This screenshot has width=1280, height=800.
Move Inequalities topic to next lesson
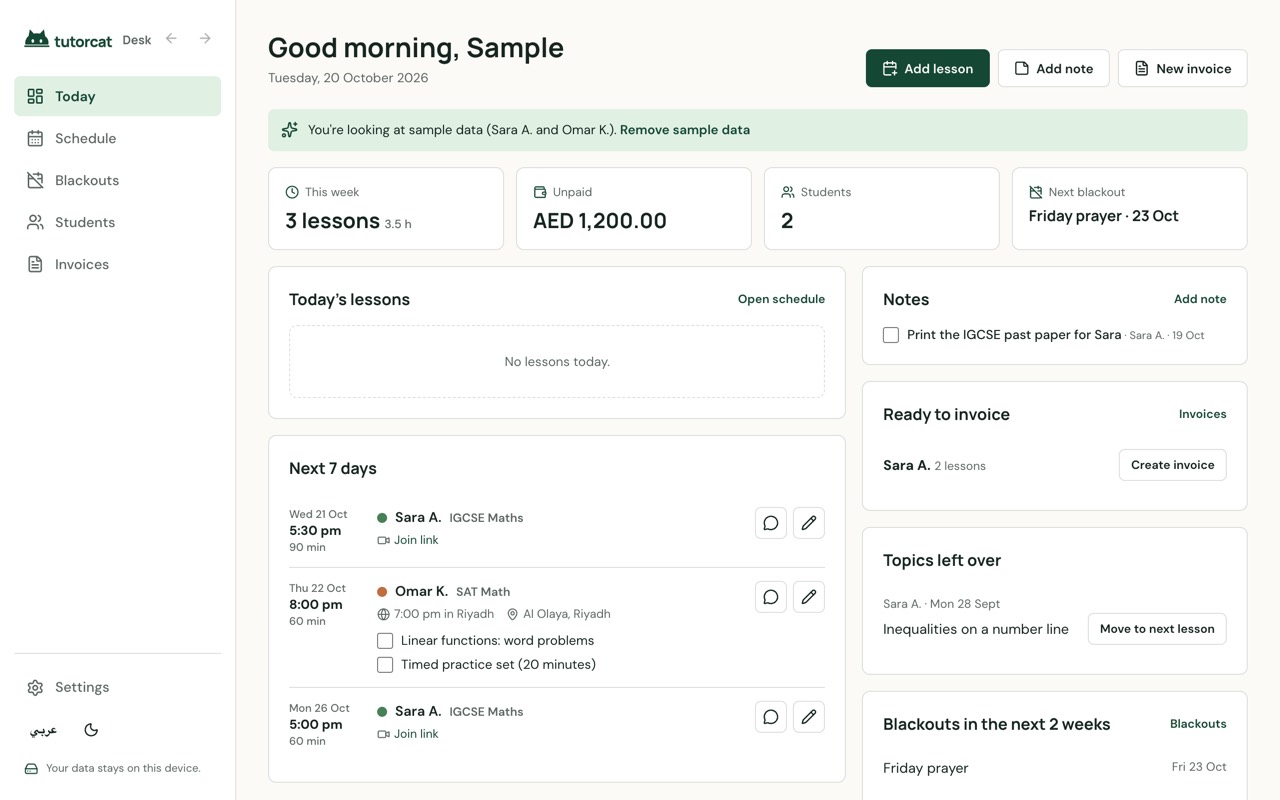coord(1157,629)
